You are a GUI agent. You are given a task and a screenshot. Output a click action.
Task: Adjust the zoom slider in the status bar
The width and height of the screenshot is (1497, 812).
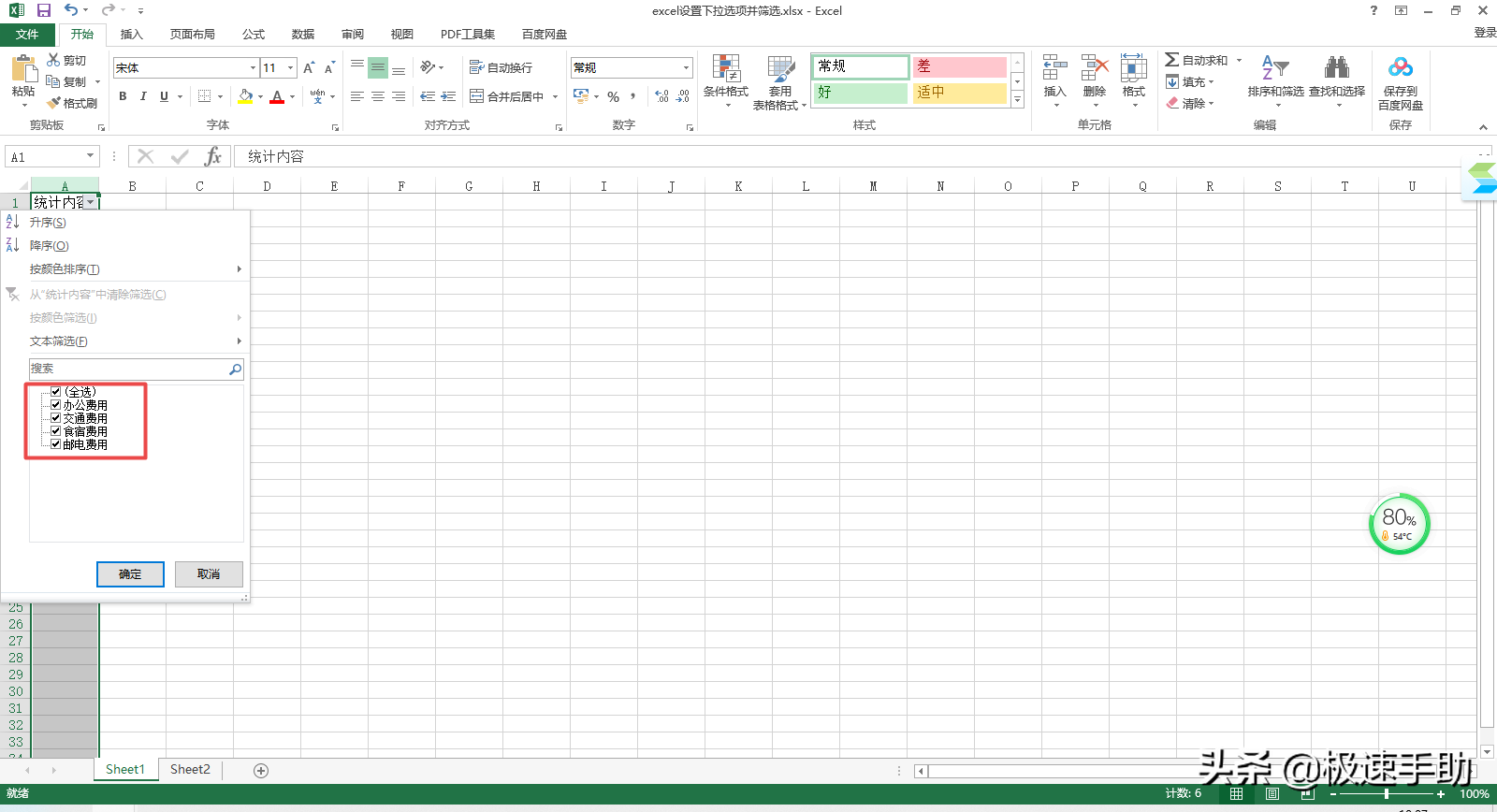(x=1387, y=794)
